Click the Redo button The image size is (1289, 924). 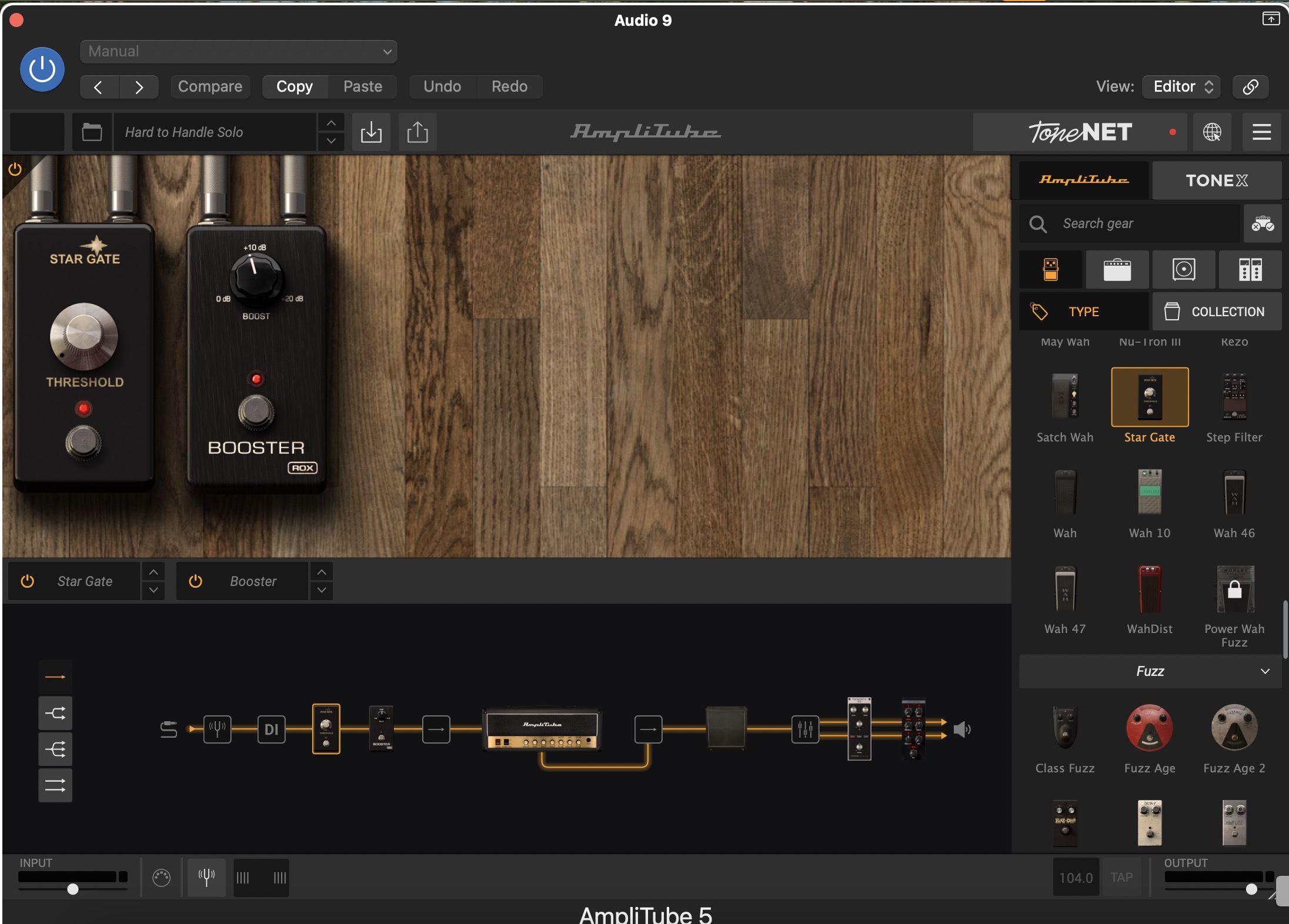[x=509, y=86]
